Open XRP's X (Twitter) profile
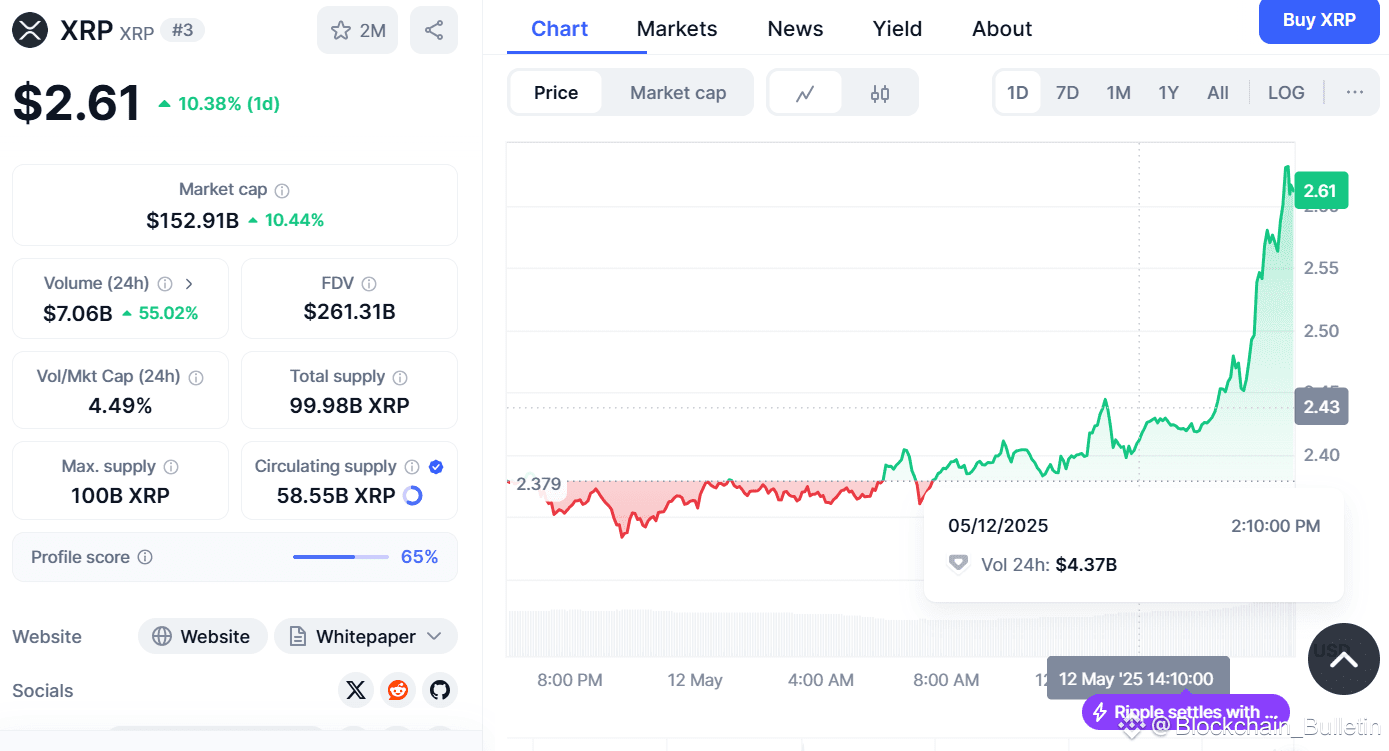 coord(356,690)
